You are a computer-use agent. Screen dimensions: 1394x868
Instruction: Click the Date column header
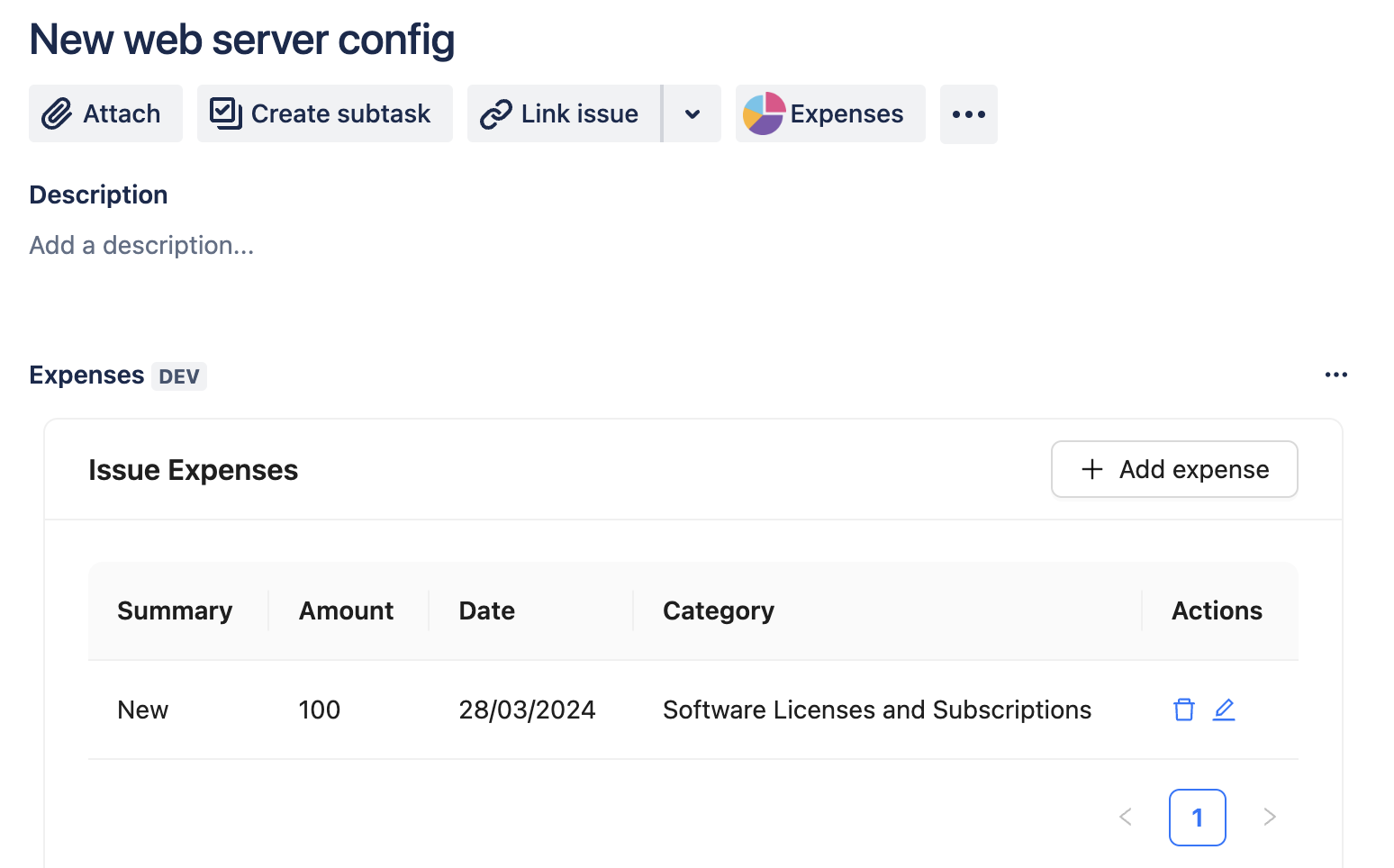tap(487, 611)
